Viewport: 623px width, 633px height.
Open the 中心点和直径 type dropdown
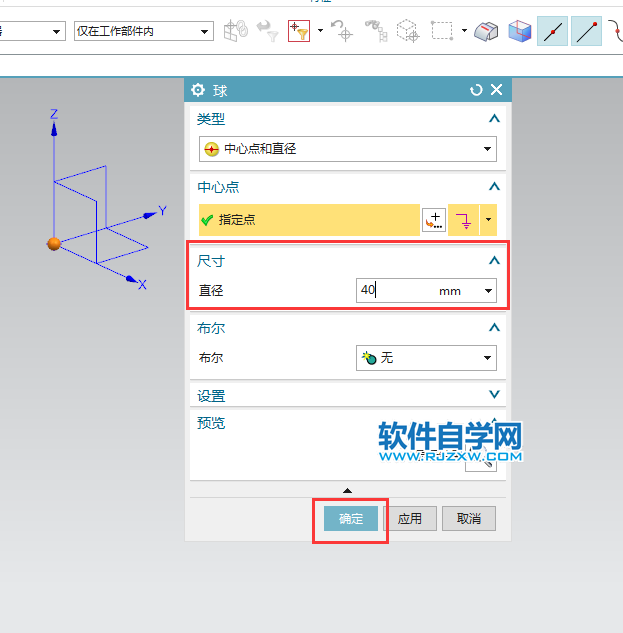pyautogui.click(x=348, y=149)
